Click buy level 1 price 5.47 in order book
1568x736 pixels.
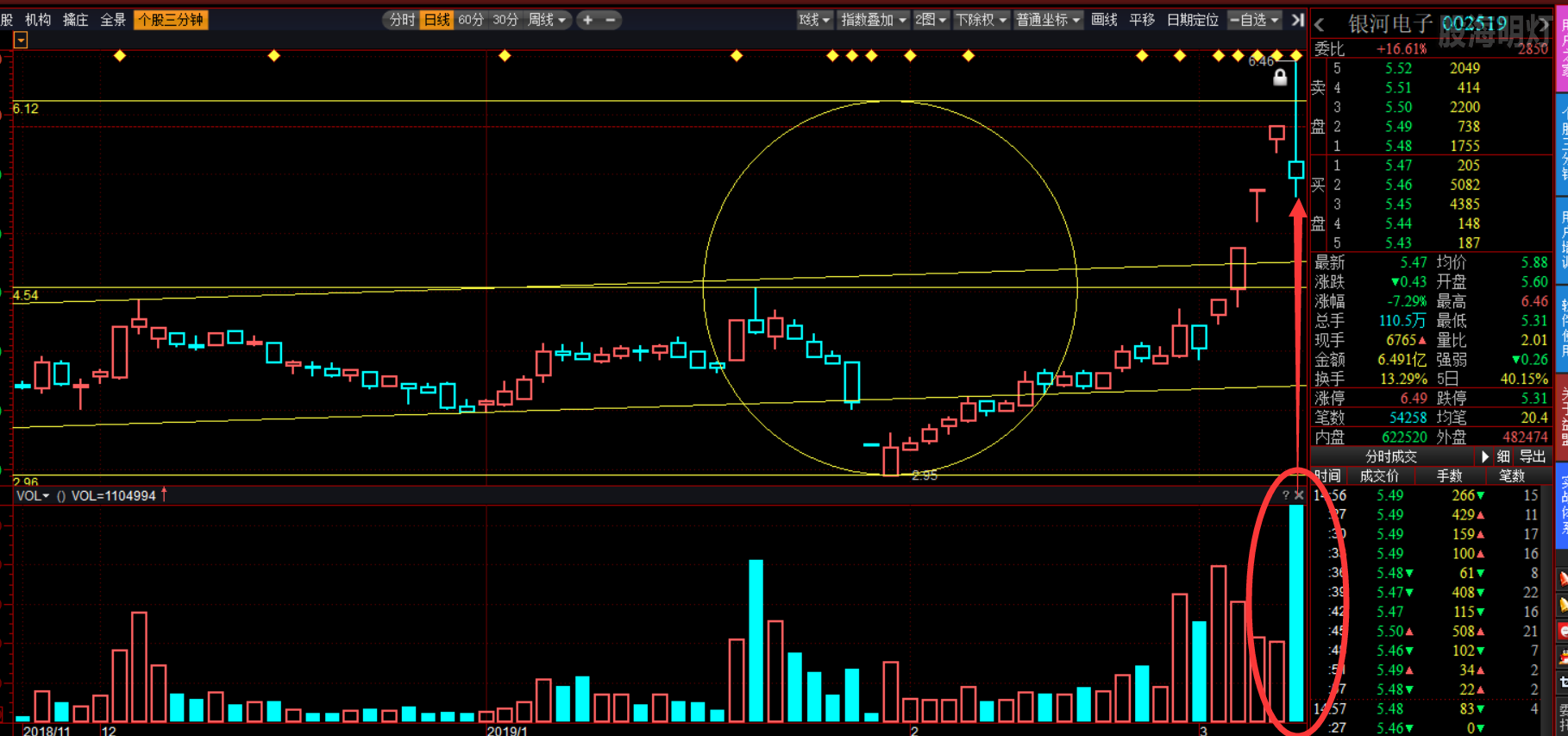1399,165
